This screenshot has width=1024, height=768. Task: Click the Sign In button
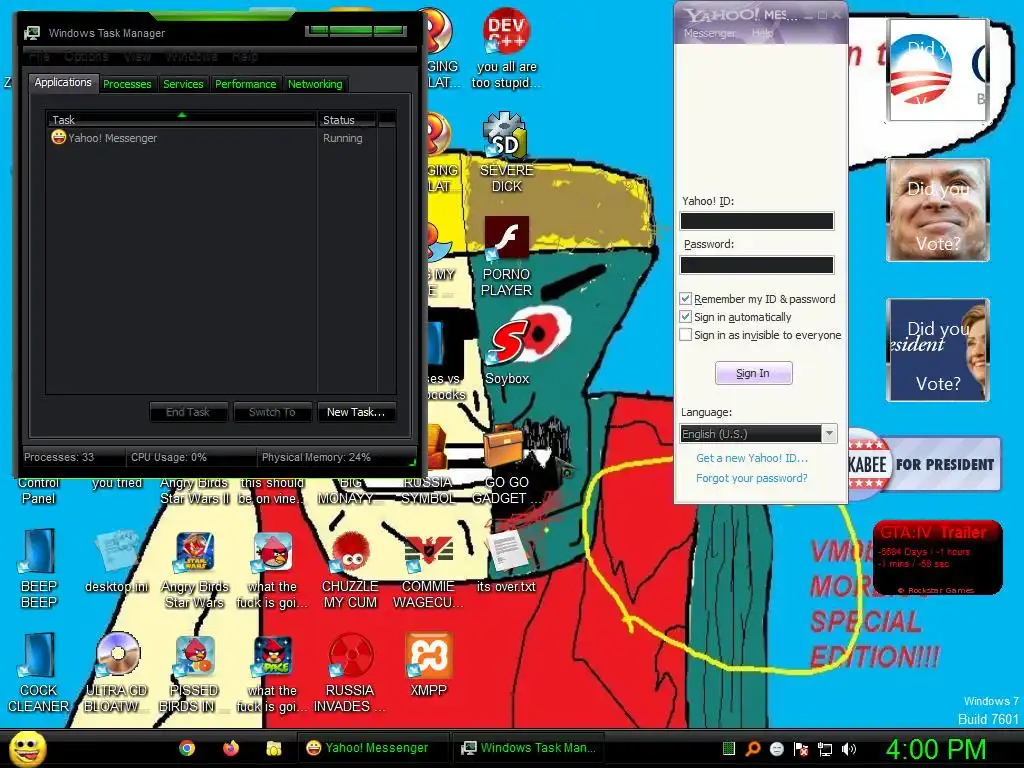pyautogui.click(x=753, y=373)
